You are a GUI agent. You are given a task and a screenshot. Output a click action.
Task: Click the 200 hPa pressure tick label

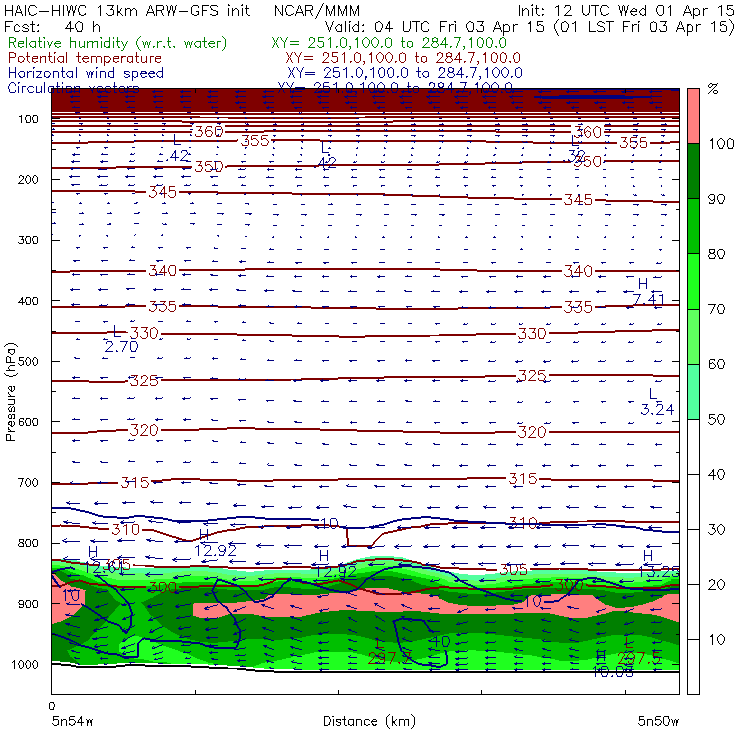(x=28, y=179)
